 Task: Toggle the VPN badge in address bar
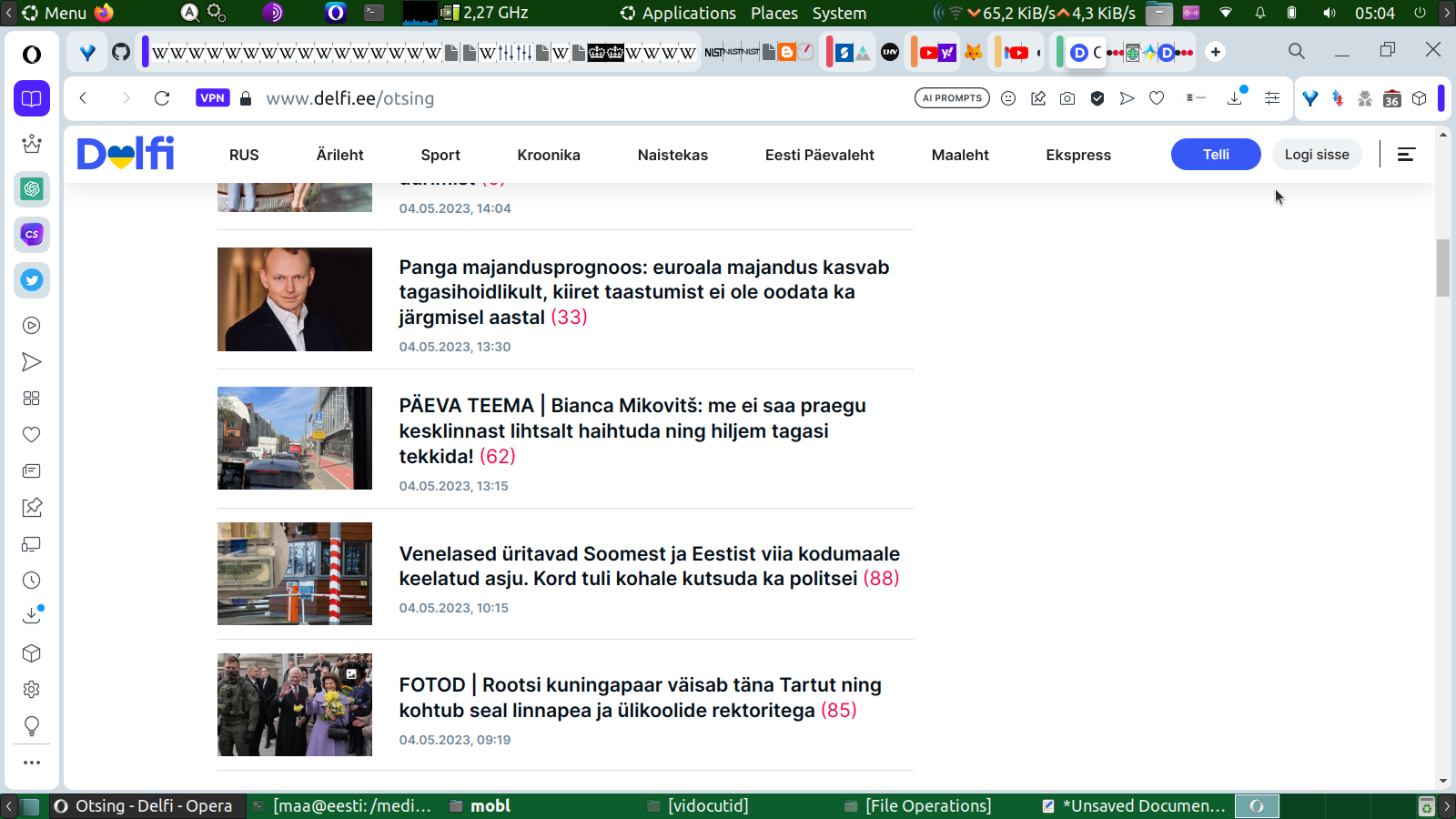pyautogui.click(x=212, y=98)
